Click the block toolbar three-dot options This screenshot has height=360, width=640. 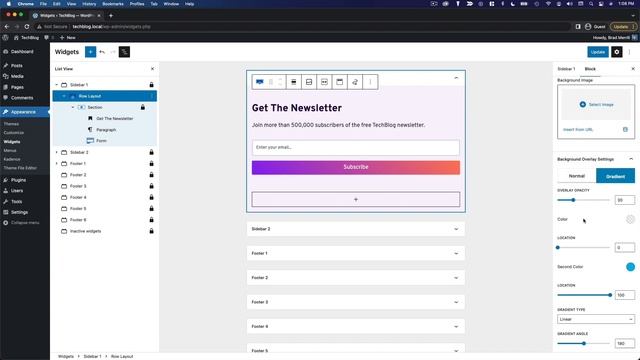370,82
